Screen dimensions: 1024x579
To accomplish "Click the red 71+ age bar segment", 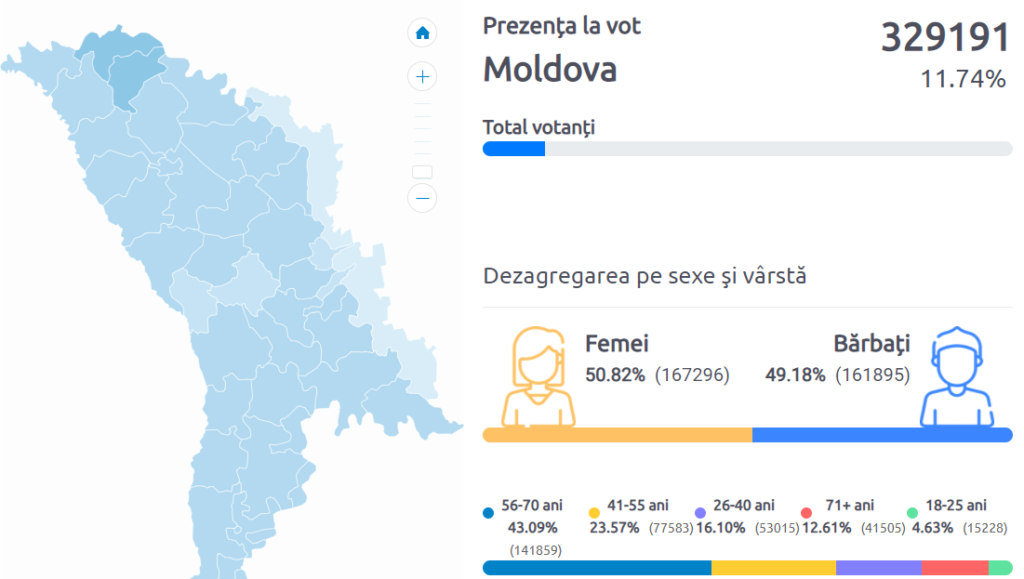I will pyautogui.click(x=955, y=568).
